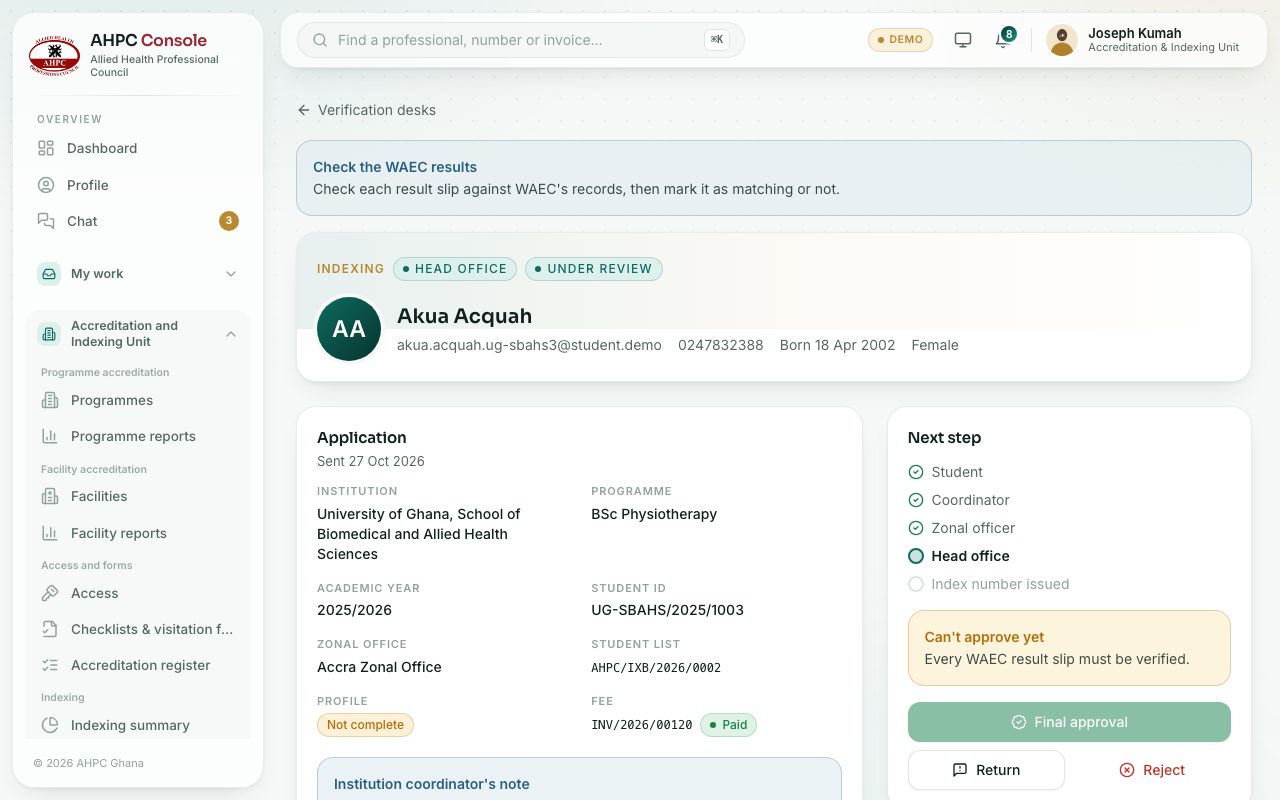This screenshot has height=800, width=1280.
Task: Click the Checklists & visitation forms icon
Action: point(50,629)
